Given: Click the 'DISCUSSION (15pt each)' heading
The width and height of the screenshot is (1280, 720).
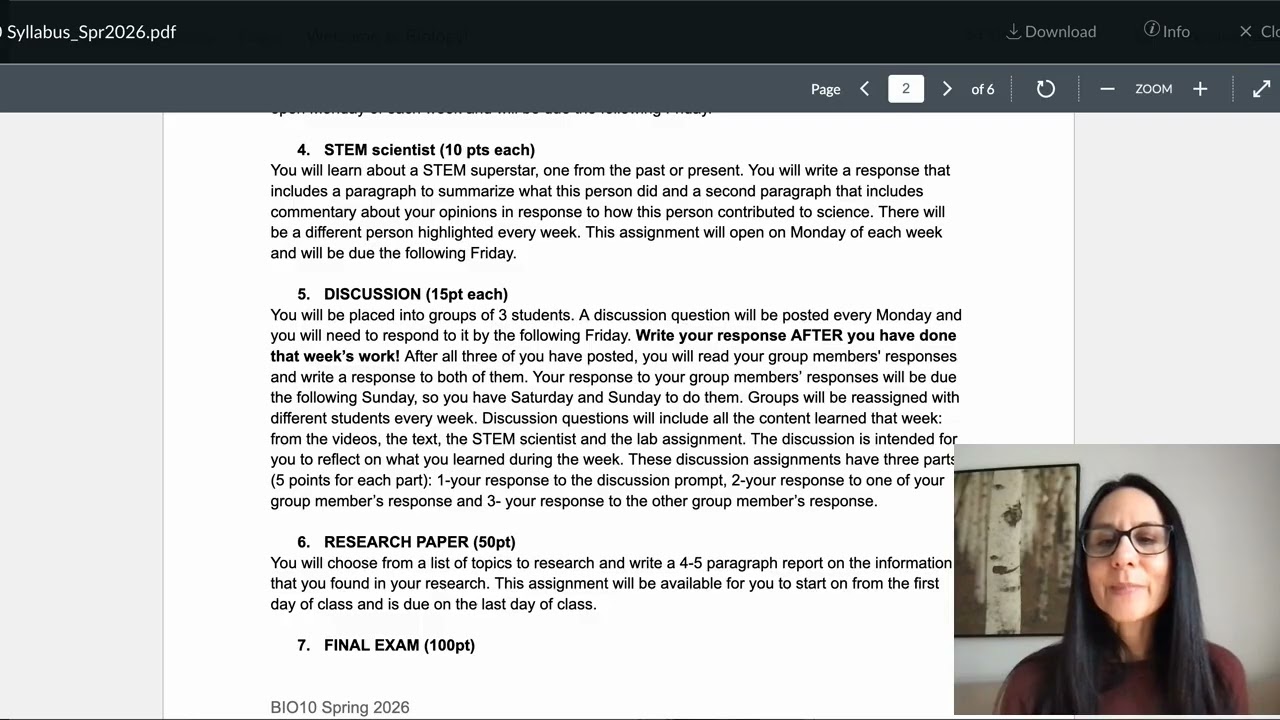Looking at the screenshot, I should tap(416, 294).
